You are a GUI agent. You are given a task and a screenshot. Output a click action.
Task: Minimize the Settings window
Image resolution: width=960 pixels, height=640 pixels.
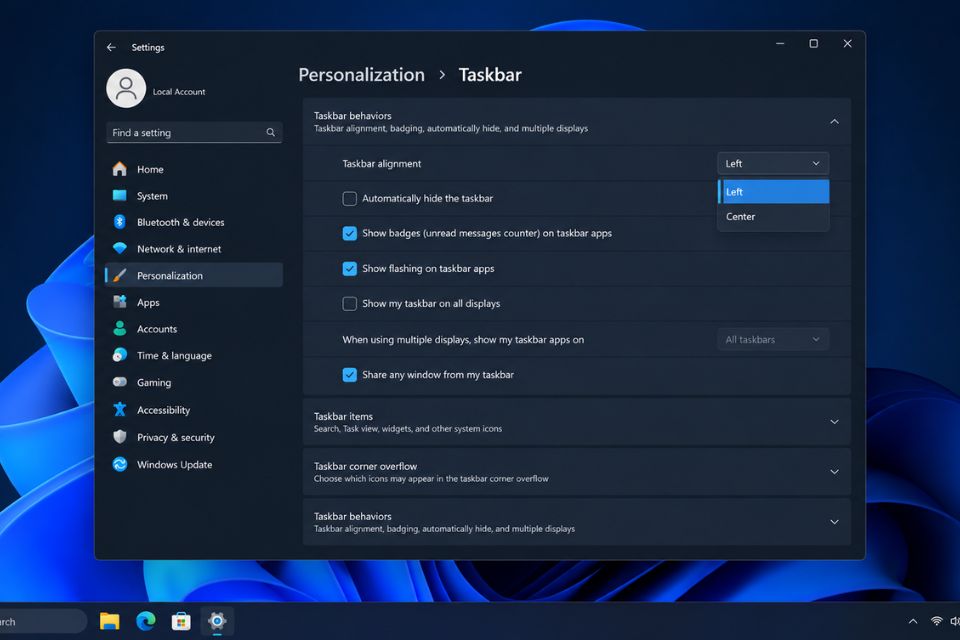(780, 43)
